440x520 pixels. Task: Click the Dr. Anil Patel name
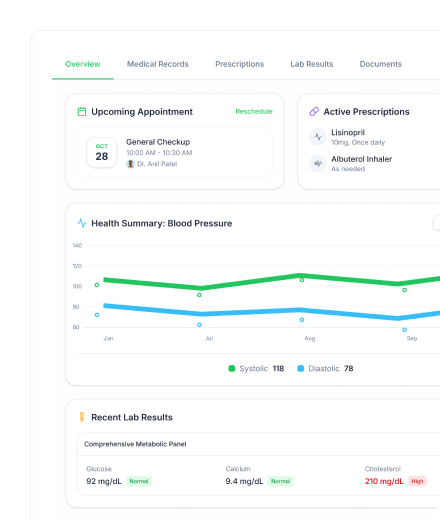click(x=157, y=164)
